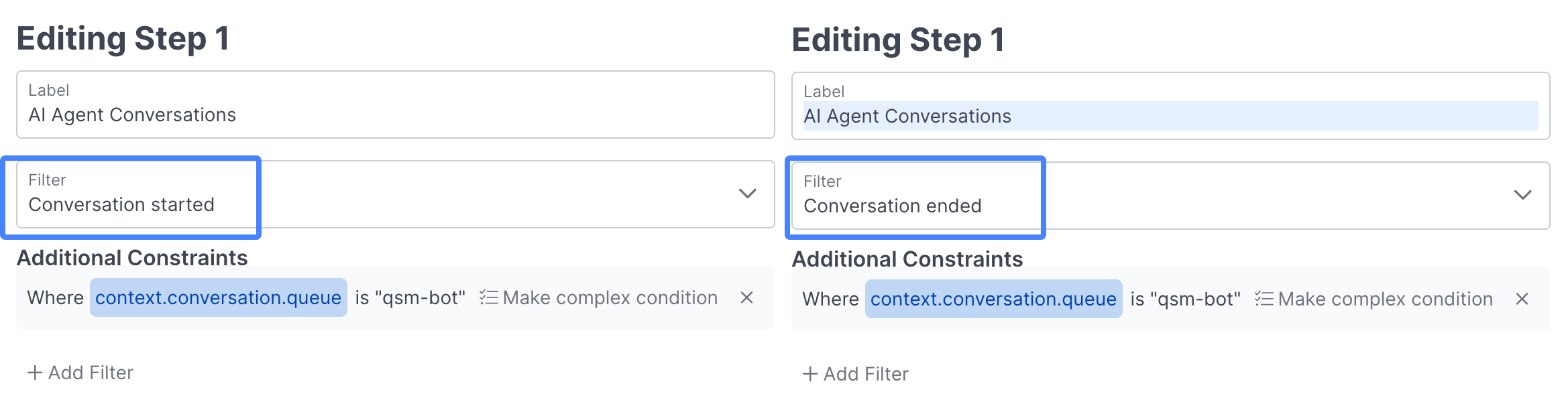Click the checklist icon in the Conversation started panel
This screenshot has width=1568, height=414.
[489, 297]
